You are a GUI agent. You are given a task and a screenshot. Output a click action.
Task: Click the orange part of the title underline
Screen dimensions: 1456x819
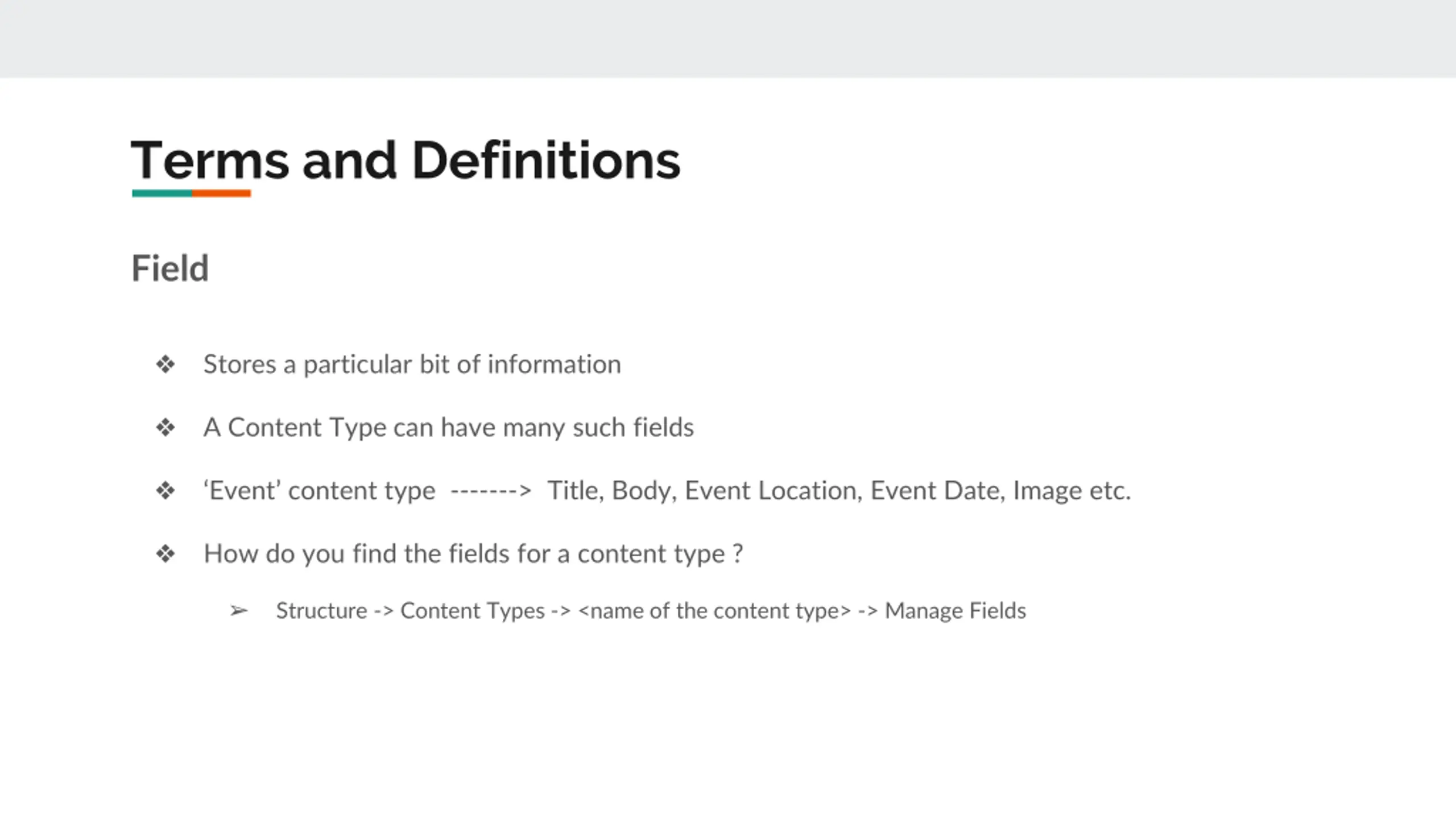click(222, 193)
